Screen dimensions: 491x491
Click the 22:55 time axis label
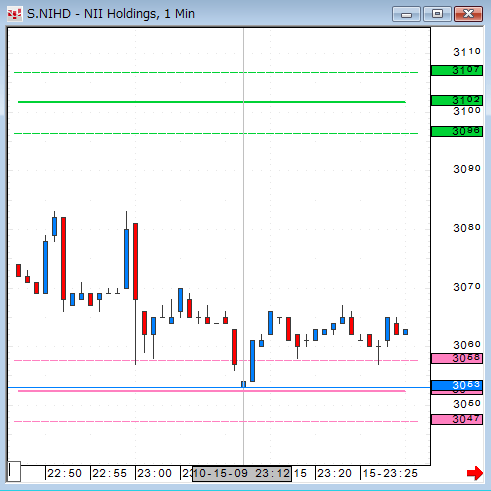[x=109, y=473]
